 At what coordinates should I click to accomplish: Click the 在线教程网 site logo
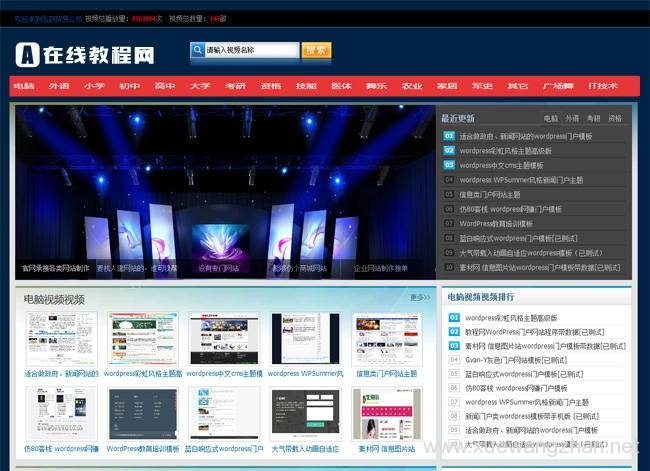[85, 54]
